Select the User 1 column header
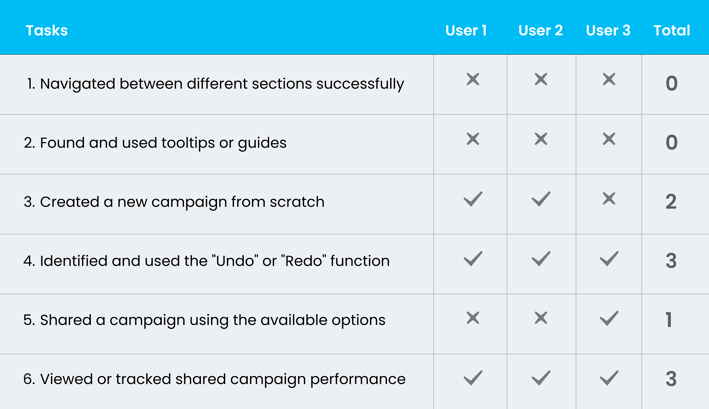 [466, 30]
